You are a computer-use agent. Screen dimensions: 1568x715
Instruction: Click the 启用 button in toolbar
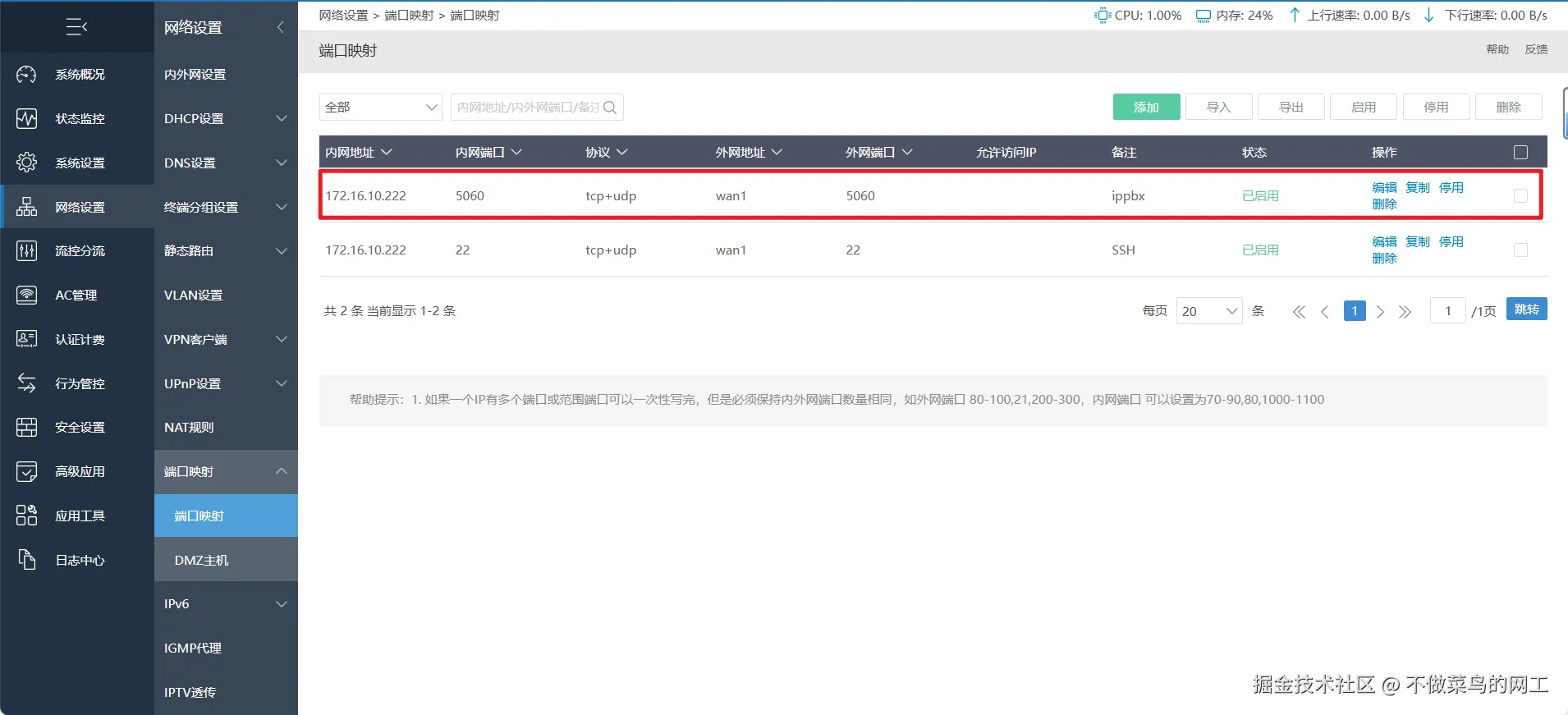coord(1364,108)
